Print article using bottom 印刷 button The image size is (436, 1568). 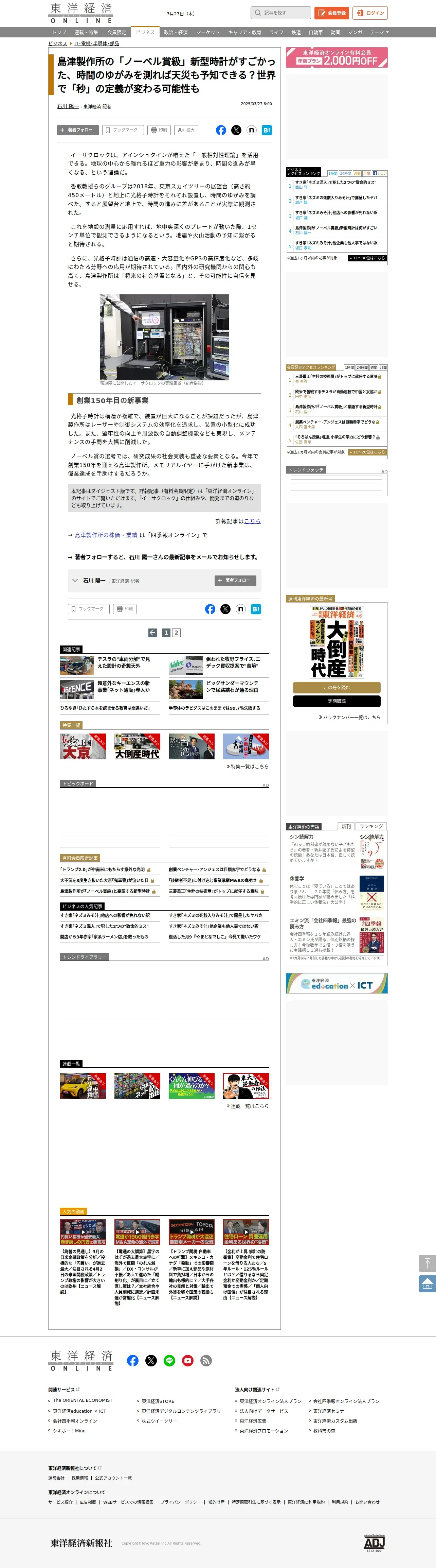coord(125,609)
